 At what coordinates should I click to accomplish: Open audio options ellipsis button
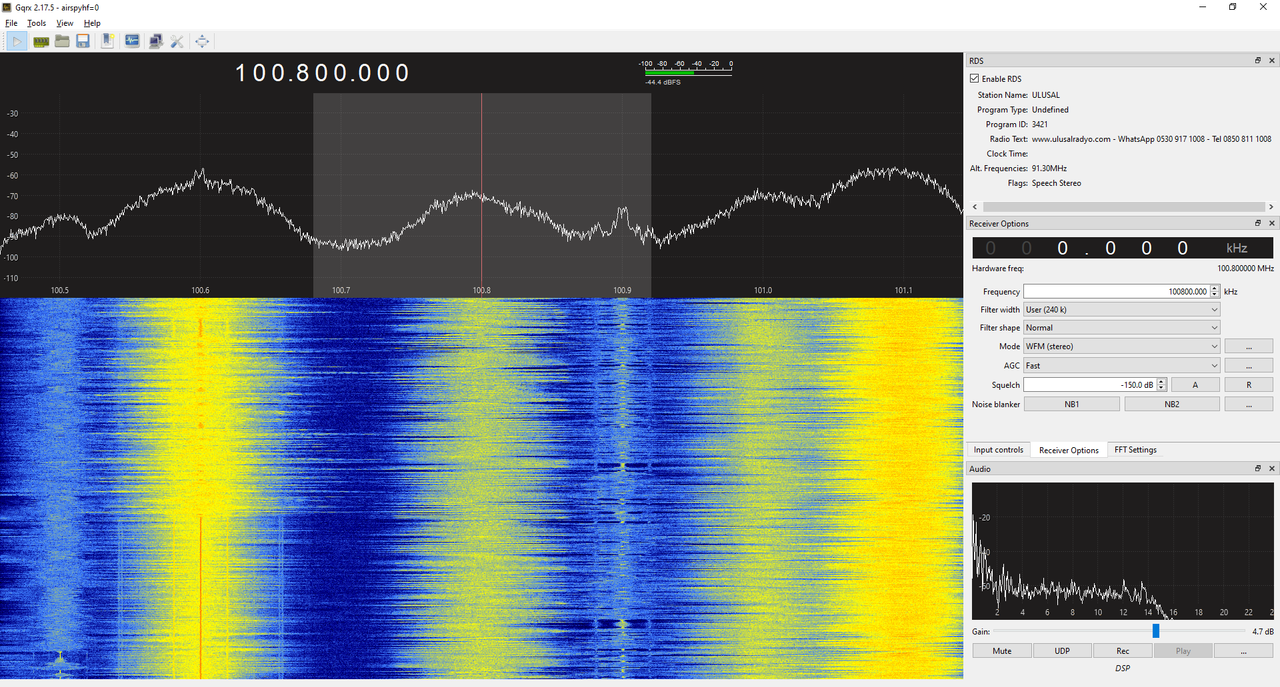pyautogui.click(x=1244, y=651)
